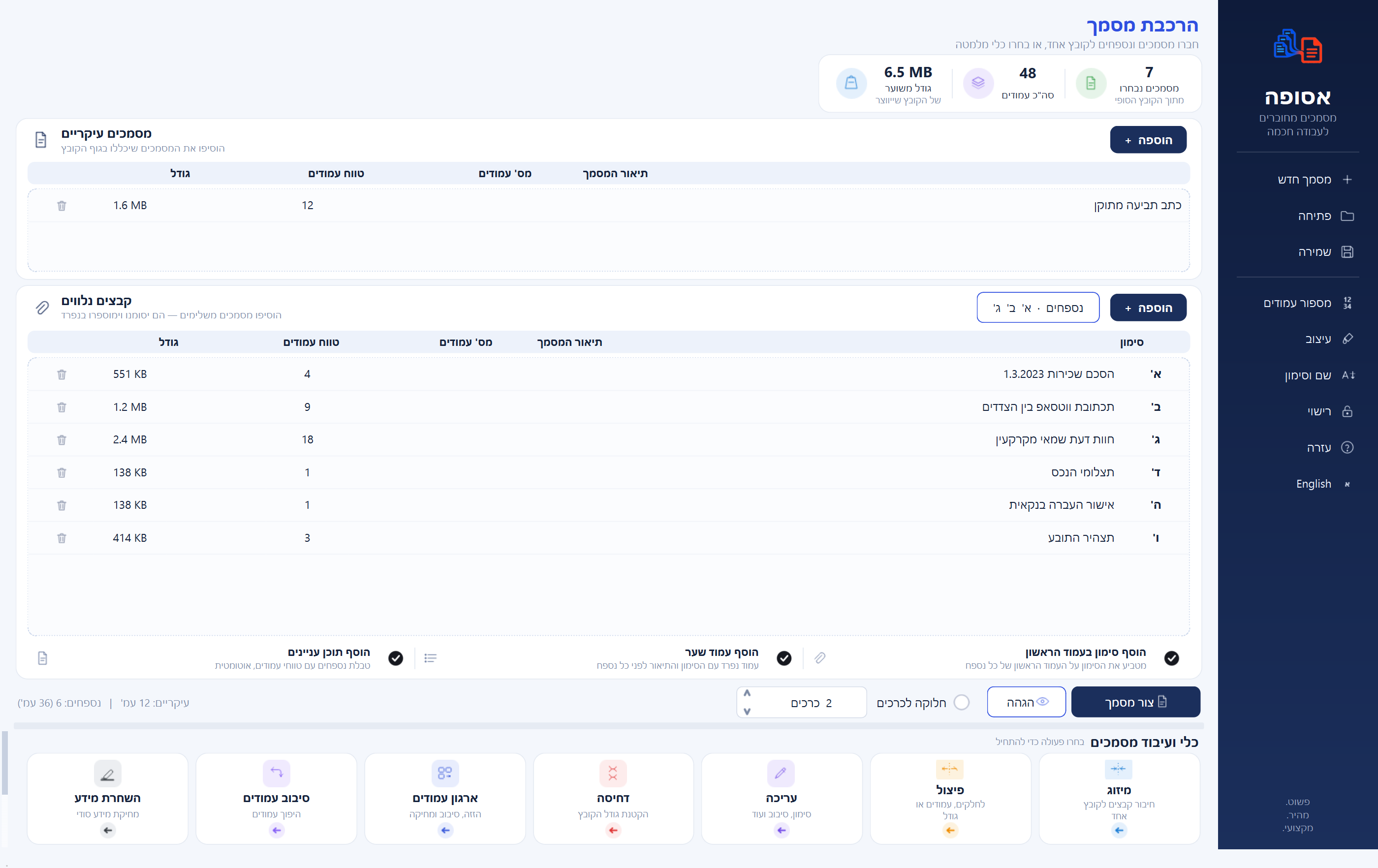This screenshot has width=1378, height=868.
Task: Click the תצהיר התובע description text
Action: (x=1080, y=538)
